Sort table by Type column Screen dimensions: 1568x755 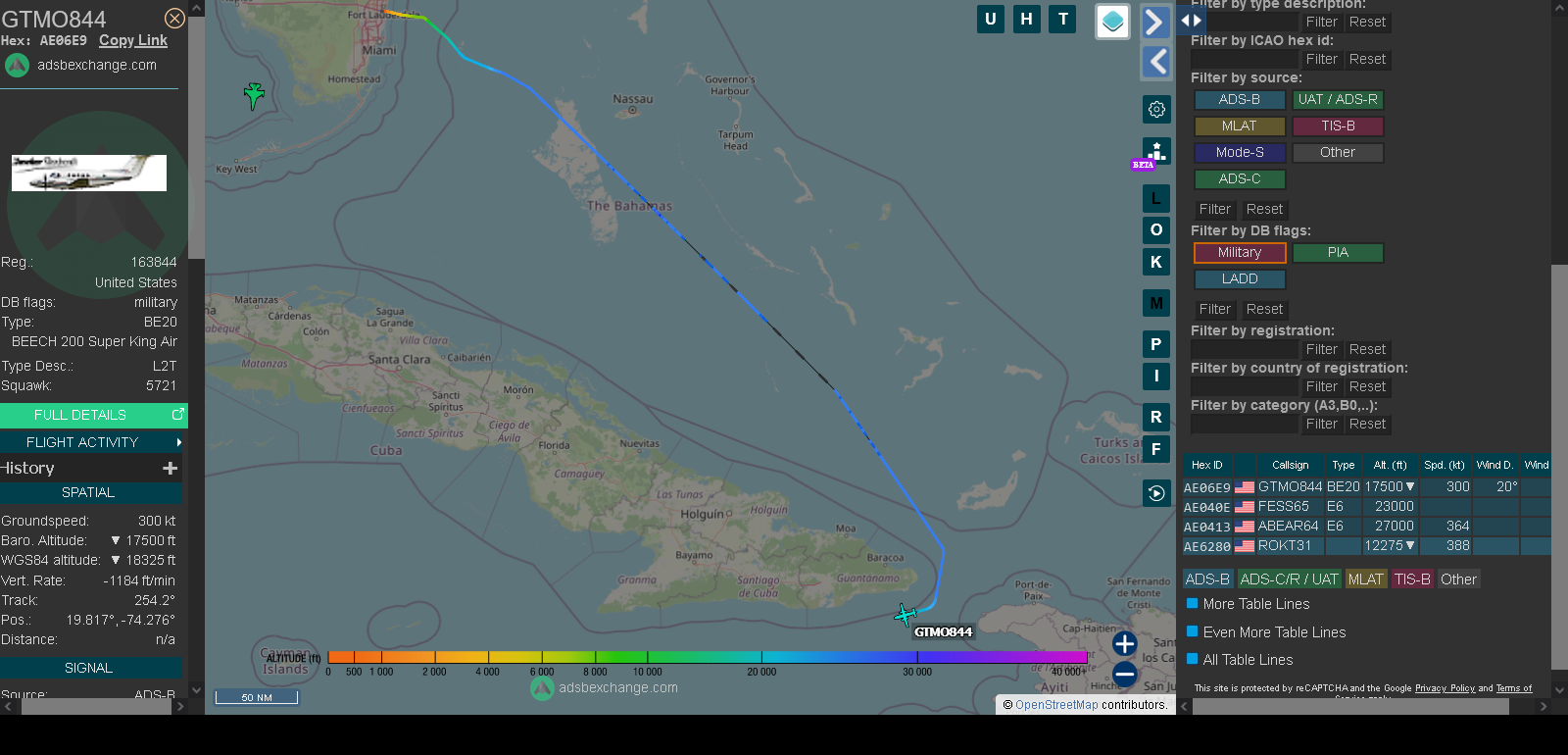point(1344,466)
